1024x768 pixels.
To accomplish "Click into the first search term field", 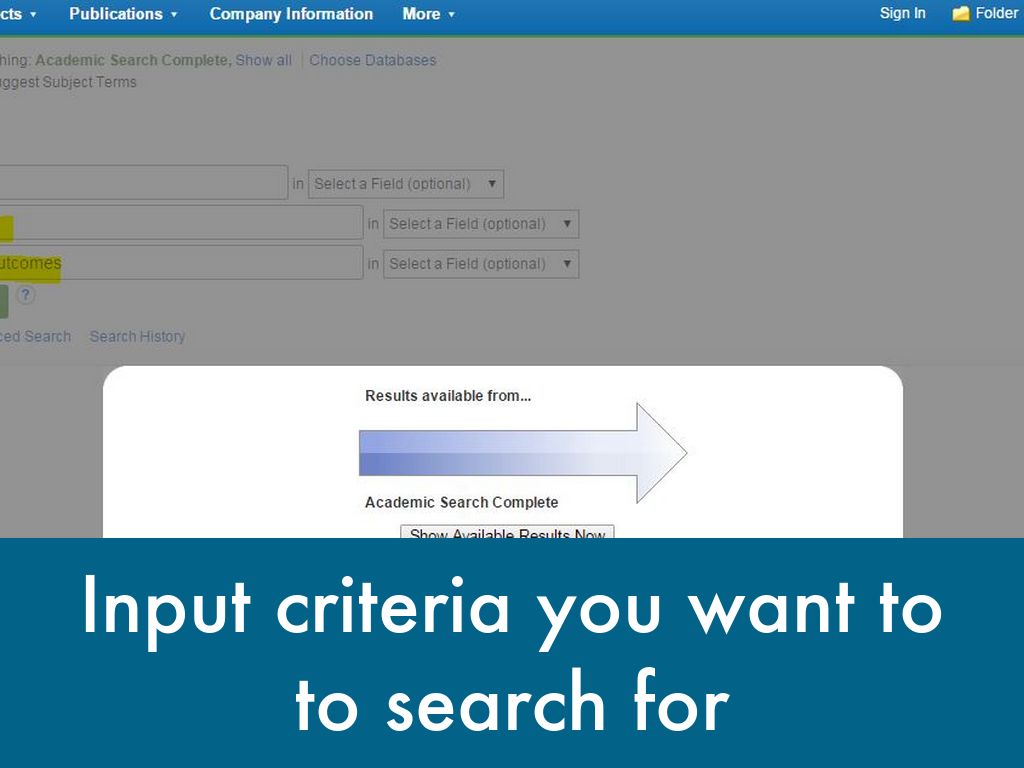I will 140,183.
